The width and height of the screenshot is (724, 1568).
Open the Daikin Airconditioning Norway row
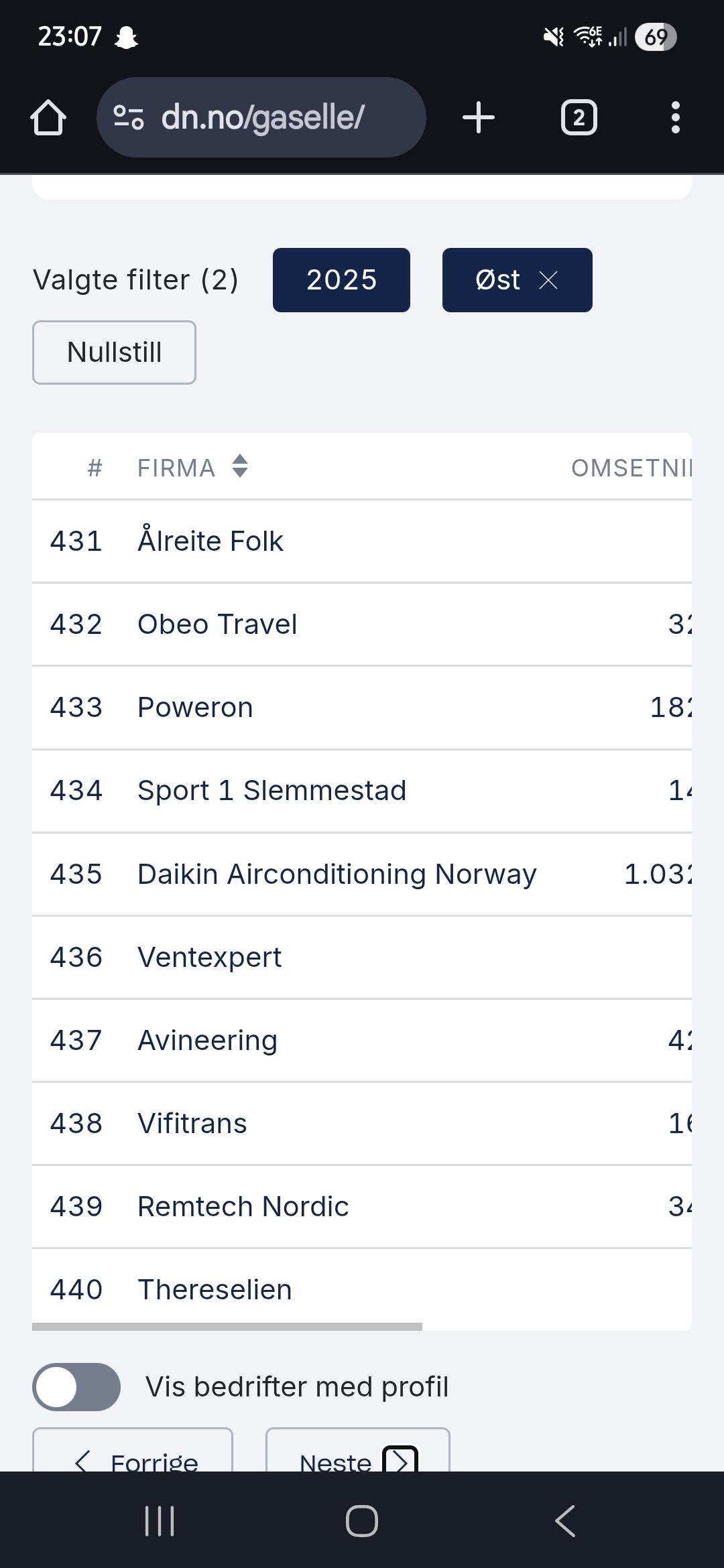coord(337,874)
